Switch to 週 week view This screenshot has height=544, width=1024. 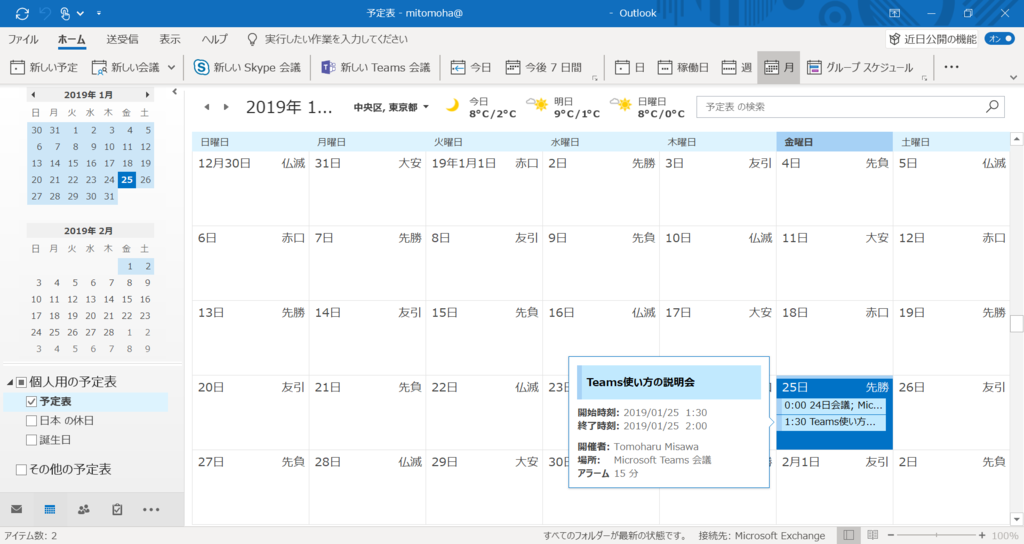(x=737, y=67)
